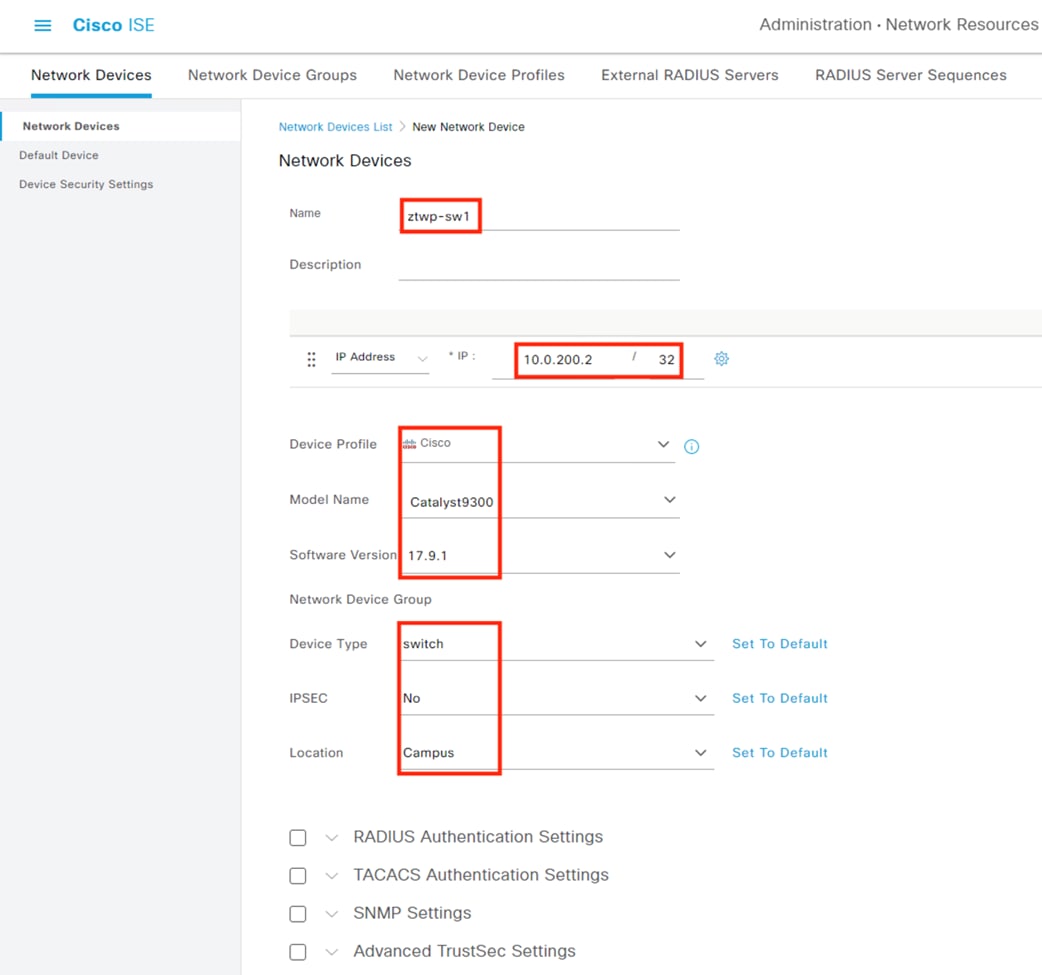The image size is (1042, 975).
Task: Select Default Device in sidebar
Action: point(58,155)
